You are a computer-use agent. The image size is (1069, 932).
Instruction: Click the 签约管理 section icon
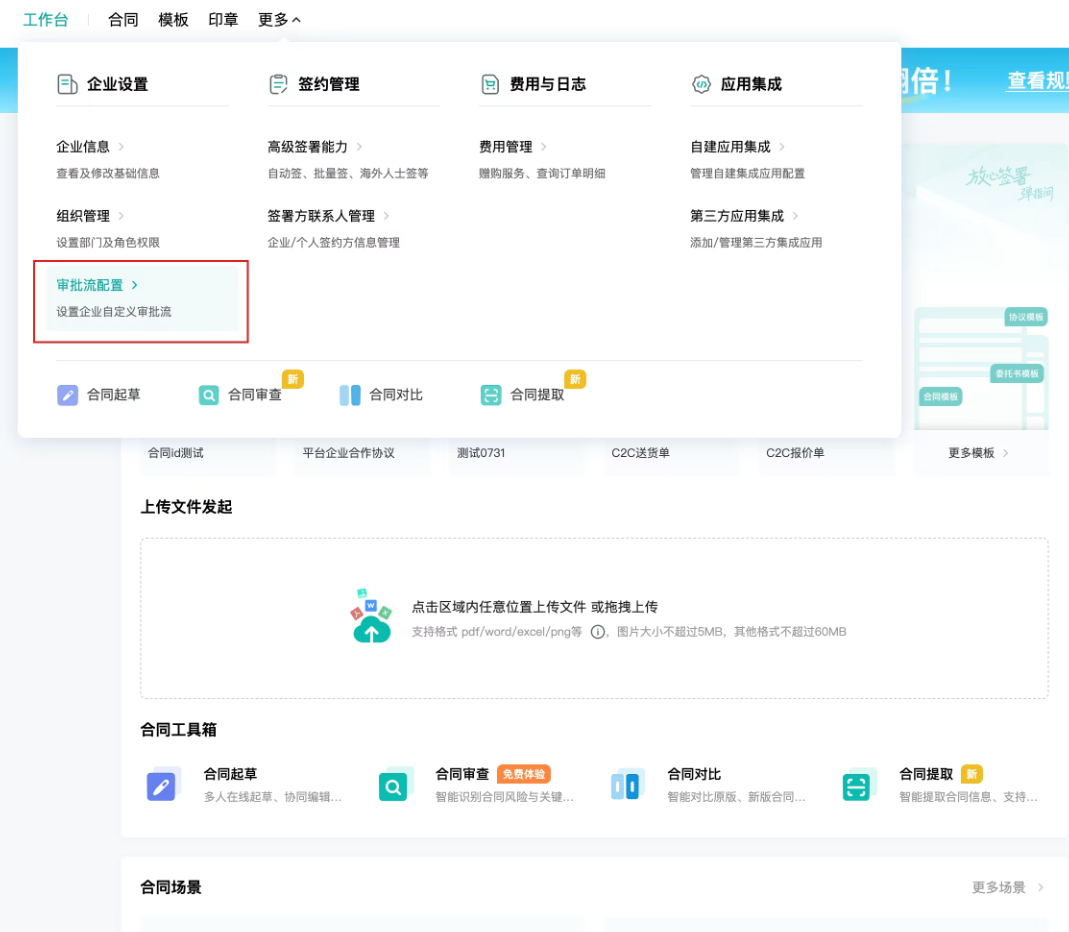click(277, 84)
